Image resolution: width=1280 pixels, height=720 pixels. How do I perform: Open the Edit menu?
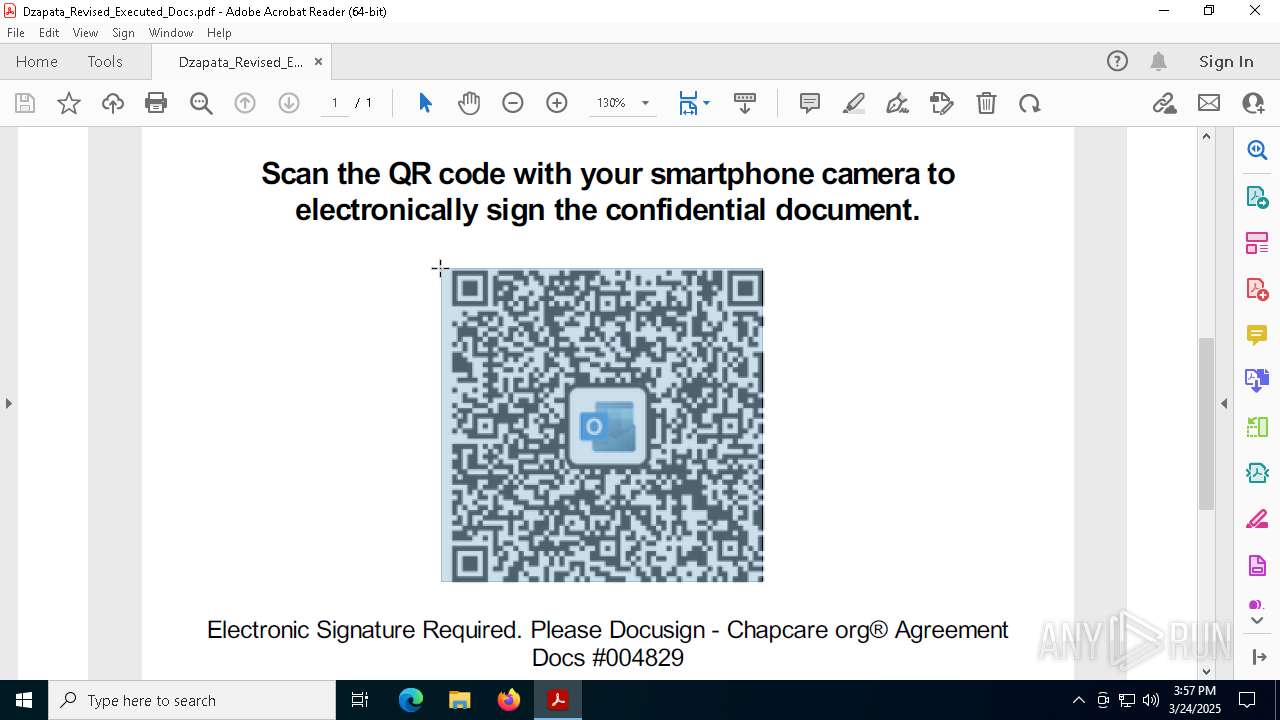pyautogui.click(x=49, y=32)
